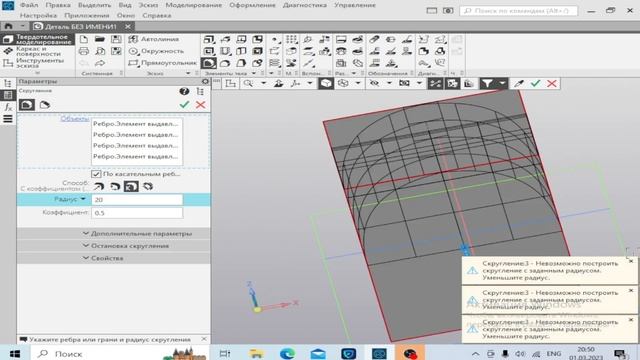
Task: Click the Объекты link in Параметры panel
Action: pos(74,119)
